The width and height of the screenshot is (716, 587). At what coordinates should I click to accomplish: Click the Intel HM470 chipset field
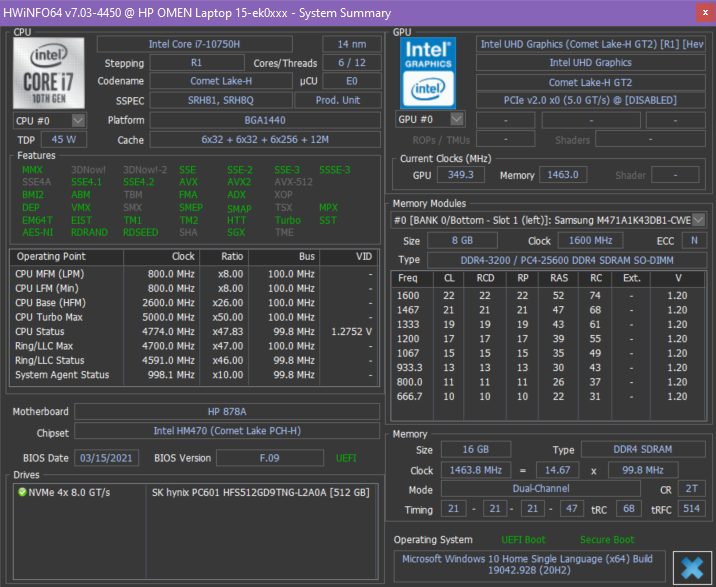(x=228, y=432)
